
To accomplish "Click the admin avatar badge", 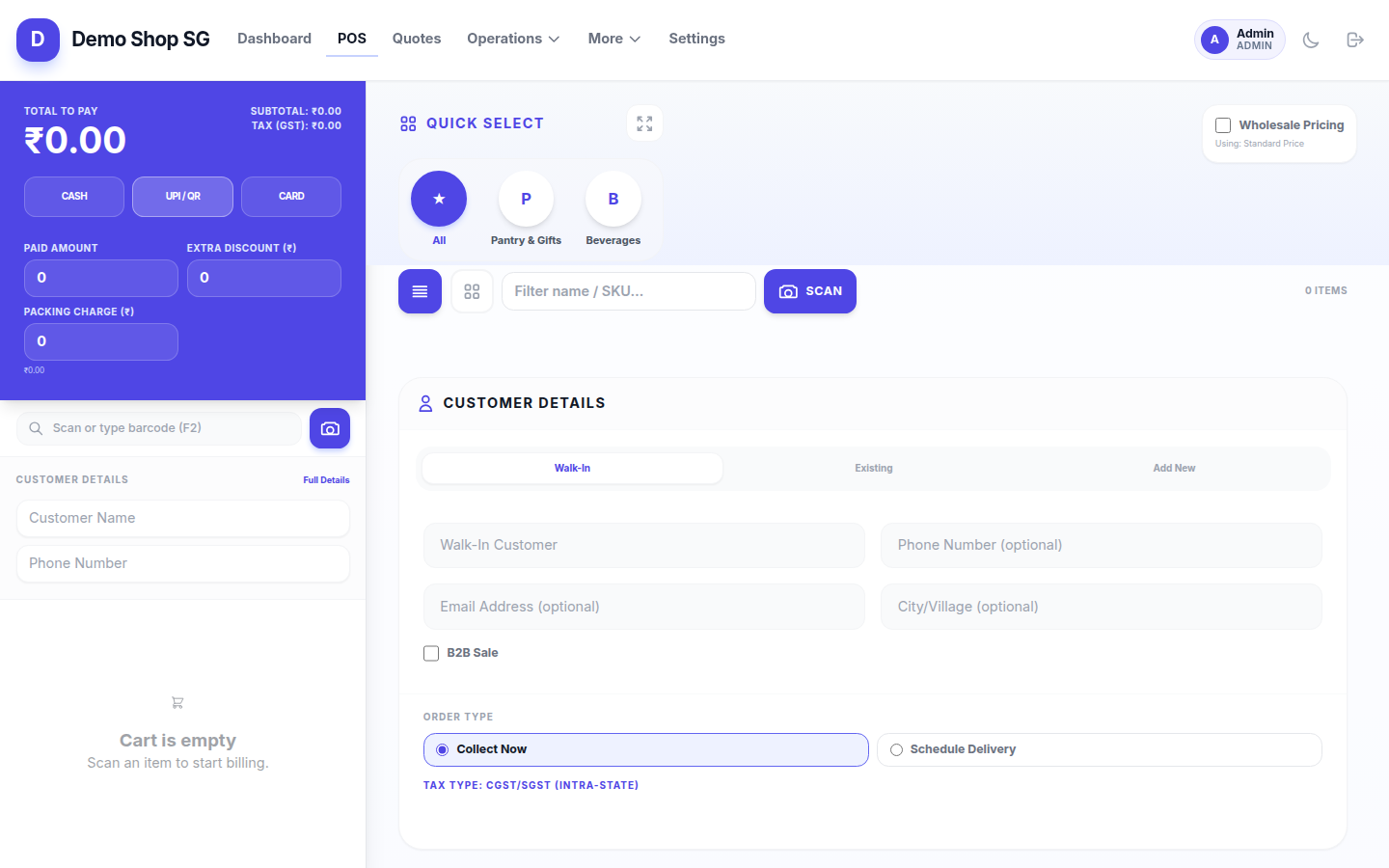I will tap(1239, 40).
